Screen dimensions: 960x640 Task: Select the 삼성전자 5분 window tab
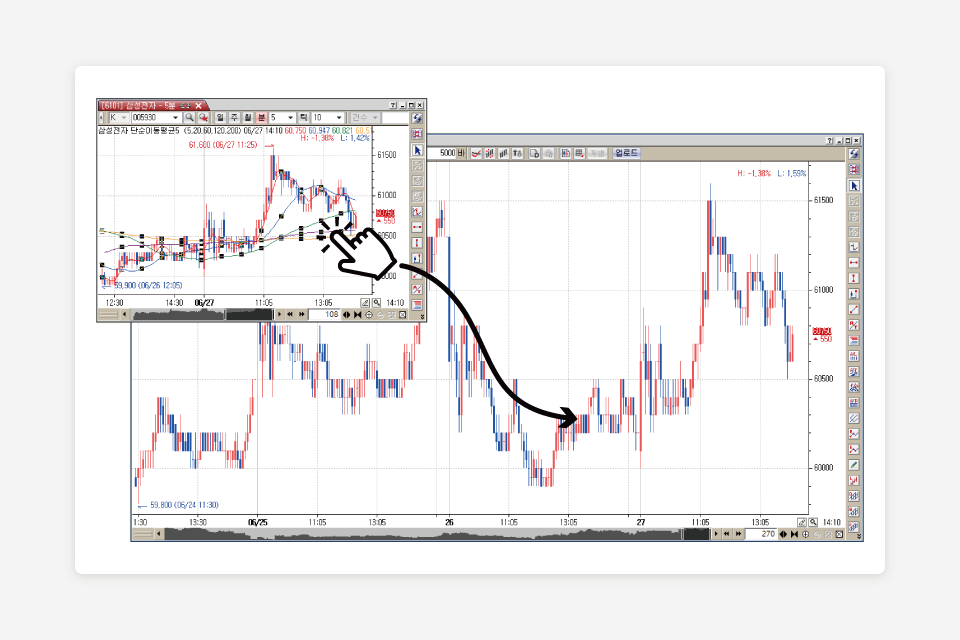coord(151,105)
